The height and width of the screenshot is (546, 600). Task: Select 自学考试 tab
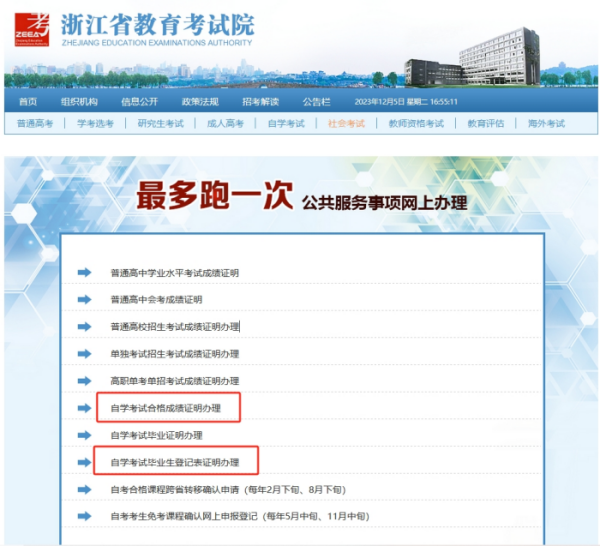point(286,124)
